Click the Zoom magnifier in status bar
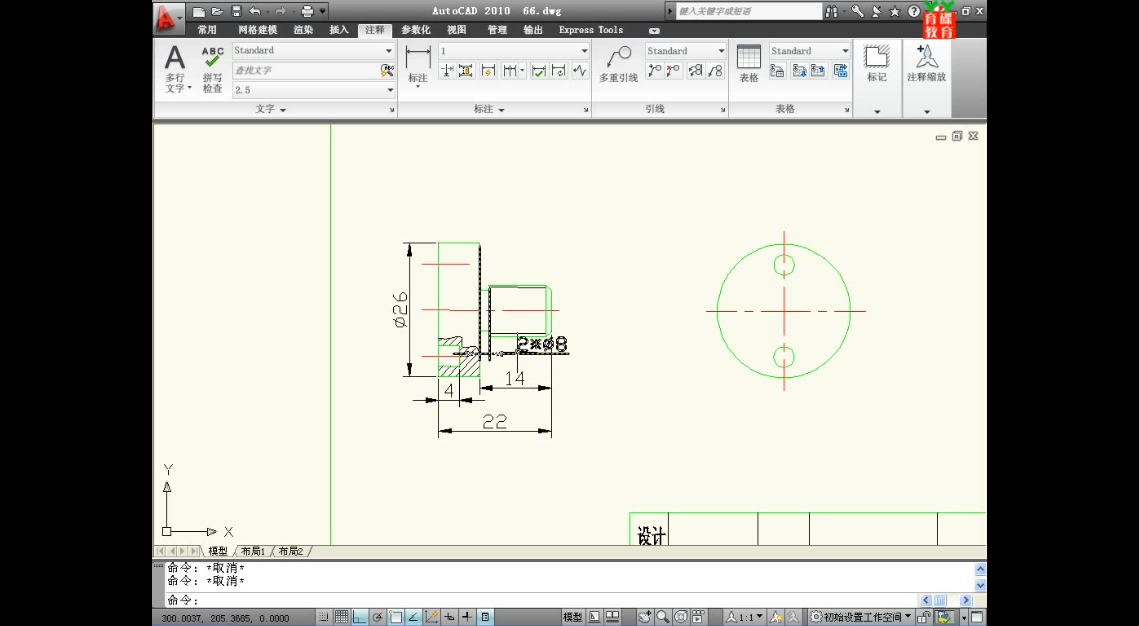 click(662, 617)
